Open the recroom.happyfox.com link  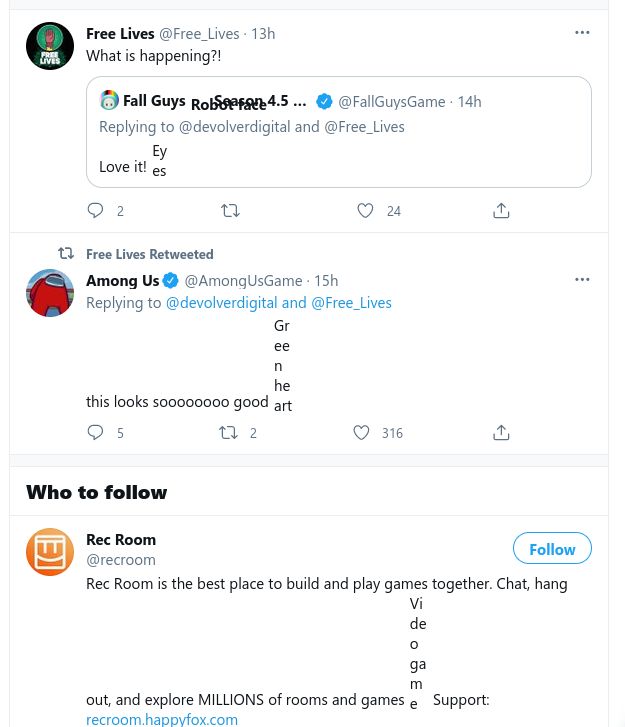click(162, 719)
